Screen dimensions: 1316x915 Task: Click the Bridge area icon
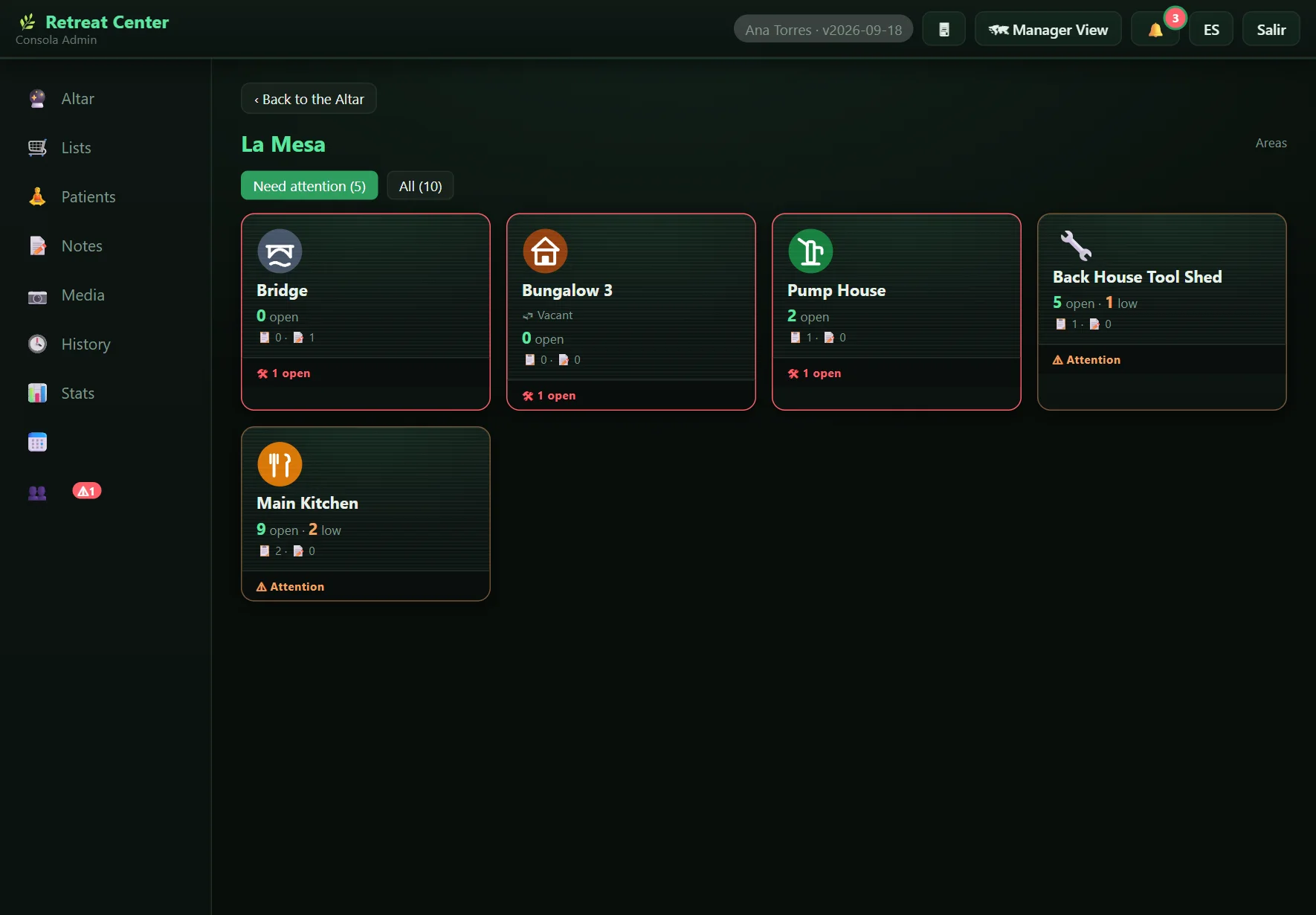click(x=280, y=251)
